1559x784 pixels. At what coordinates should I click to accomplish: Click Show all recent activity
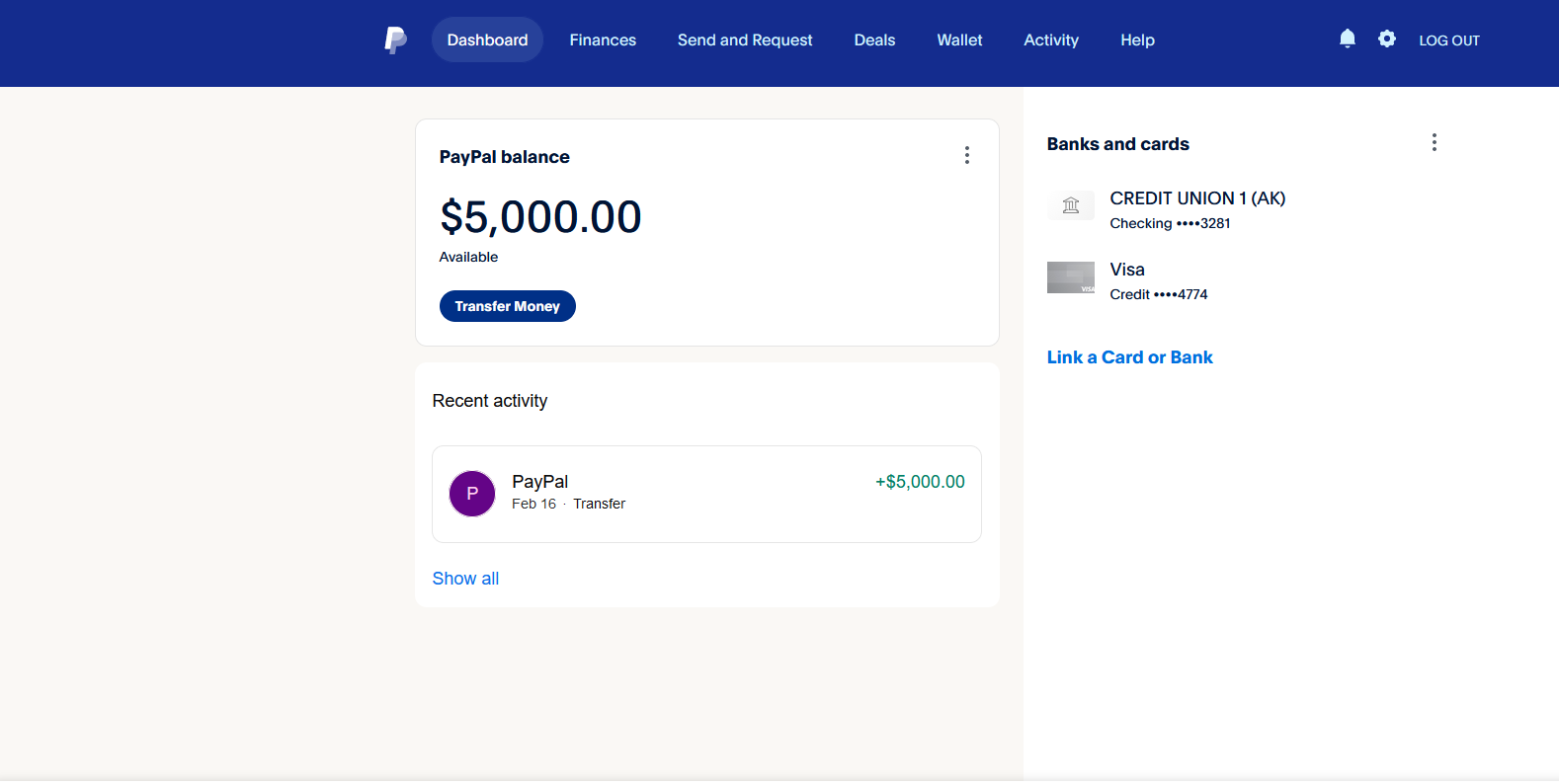pyautogui.click(x=465, y=579)
